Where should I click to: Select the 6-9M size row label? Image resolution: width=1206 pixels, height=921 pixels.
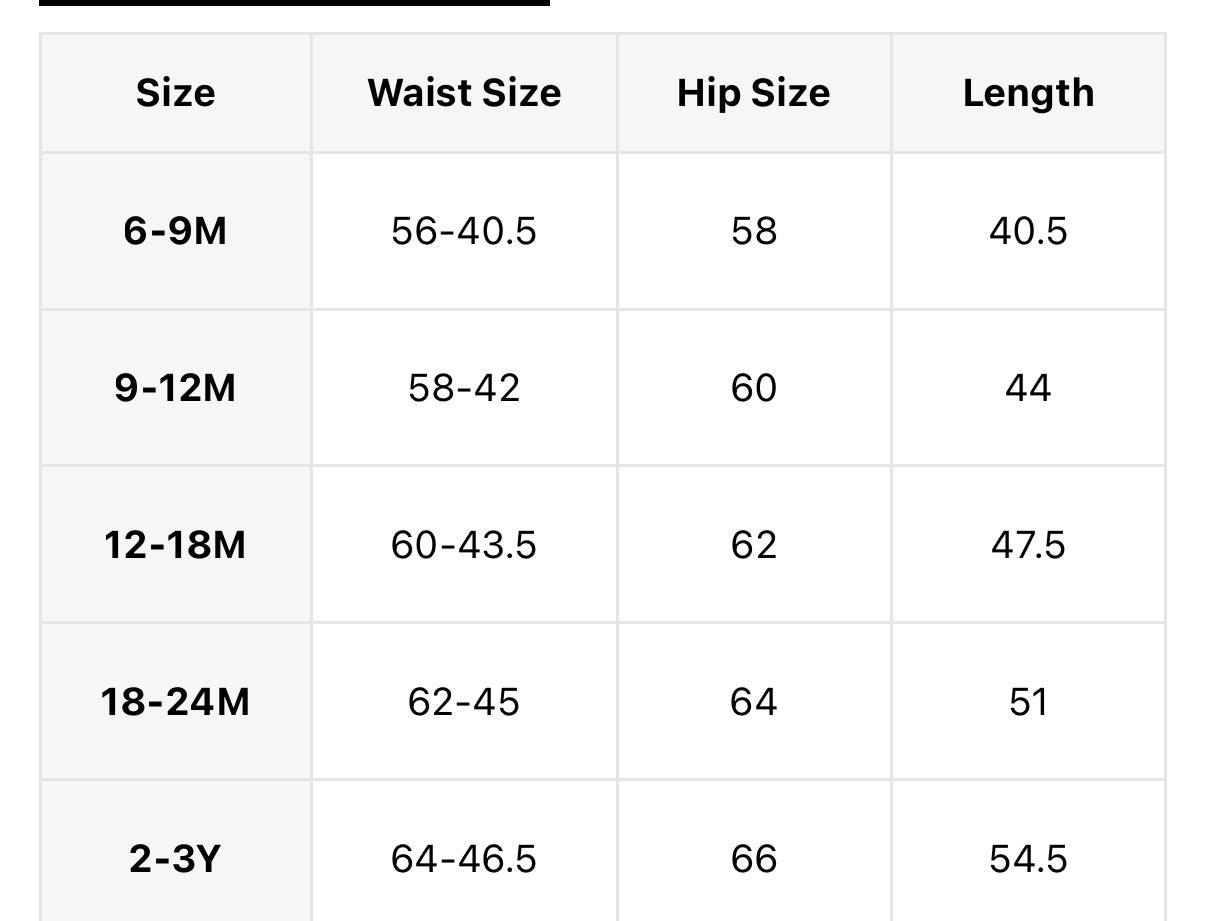click(175, 231)
